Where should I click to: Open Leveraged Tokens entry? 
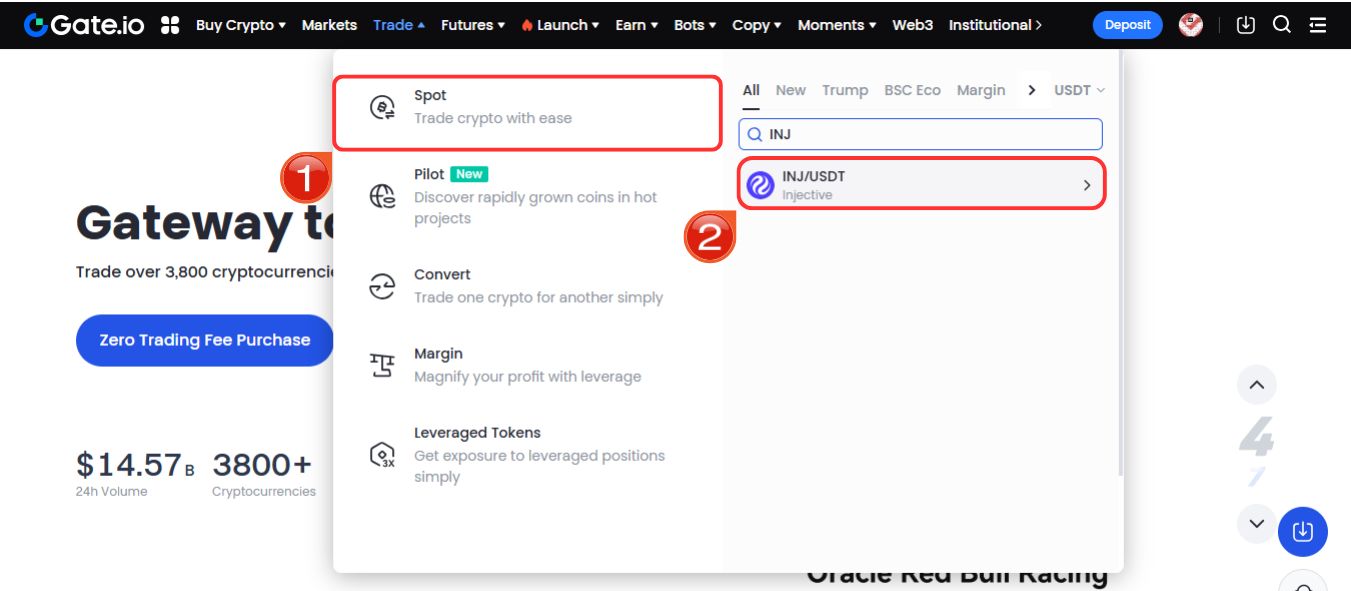tap(527, 455)
